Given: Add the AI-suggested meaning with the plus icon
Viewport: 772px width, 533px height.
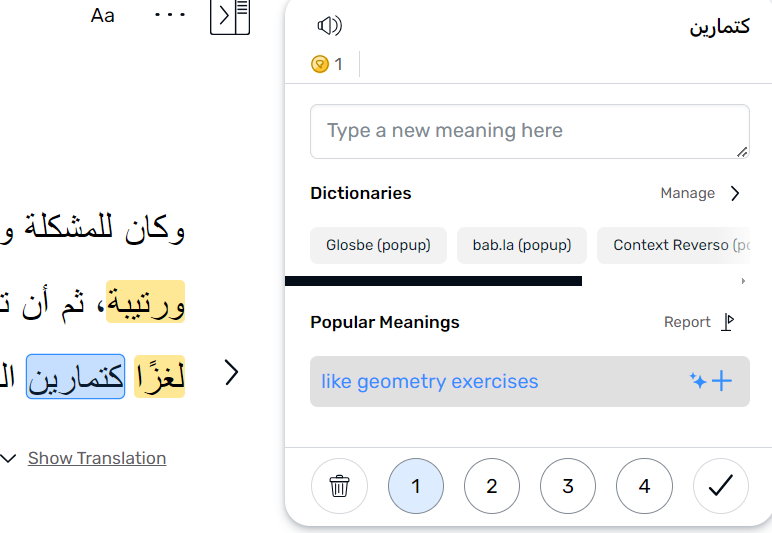Looking at the screenshot, I should [x=721, y=381].
